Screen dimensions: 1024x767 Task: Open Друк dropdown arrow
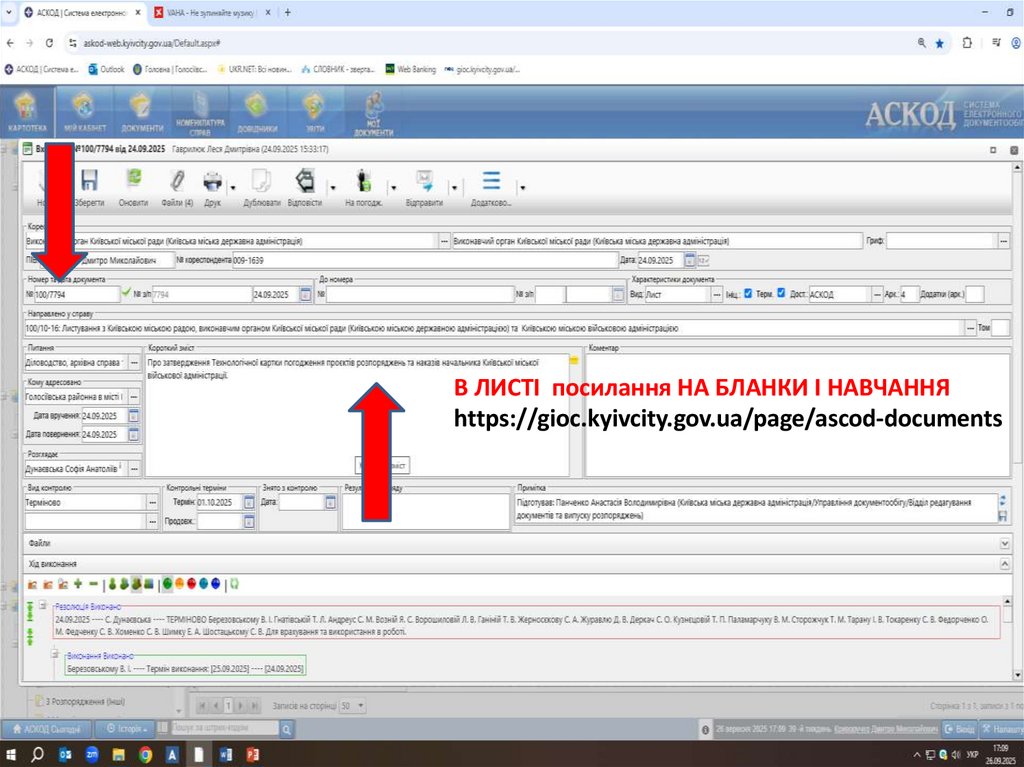pos(233,188)
